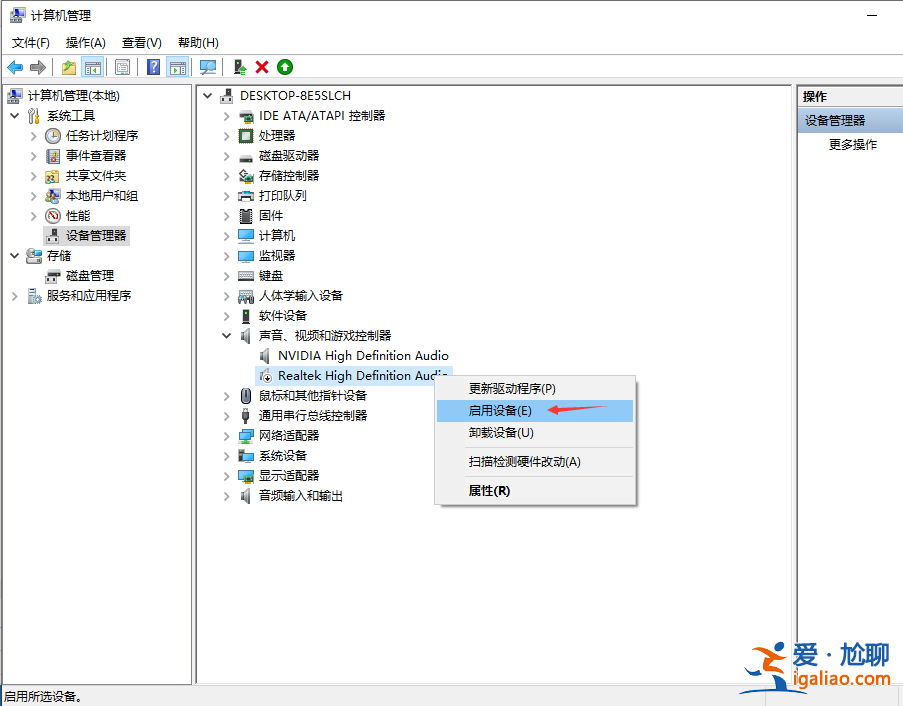Open the 操作(A) menu
This screenshot has width=903, height=706.
(85, 42)
